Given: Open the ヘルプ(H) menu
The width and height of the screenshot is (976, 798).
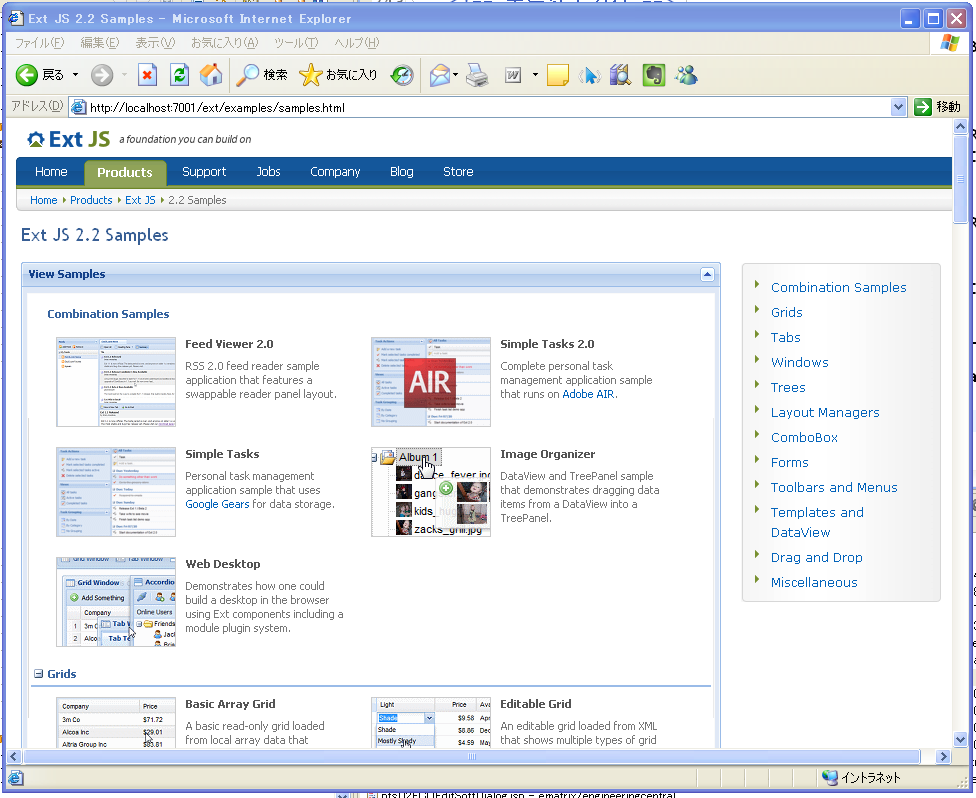Looking at the screenshot, I should pos(356,42).
